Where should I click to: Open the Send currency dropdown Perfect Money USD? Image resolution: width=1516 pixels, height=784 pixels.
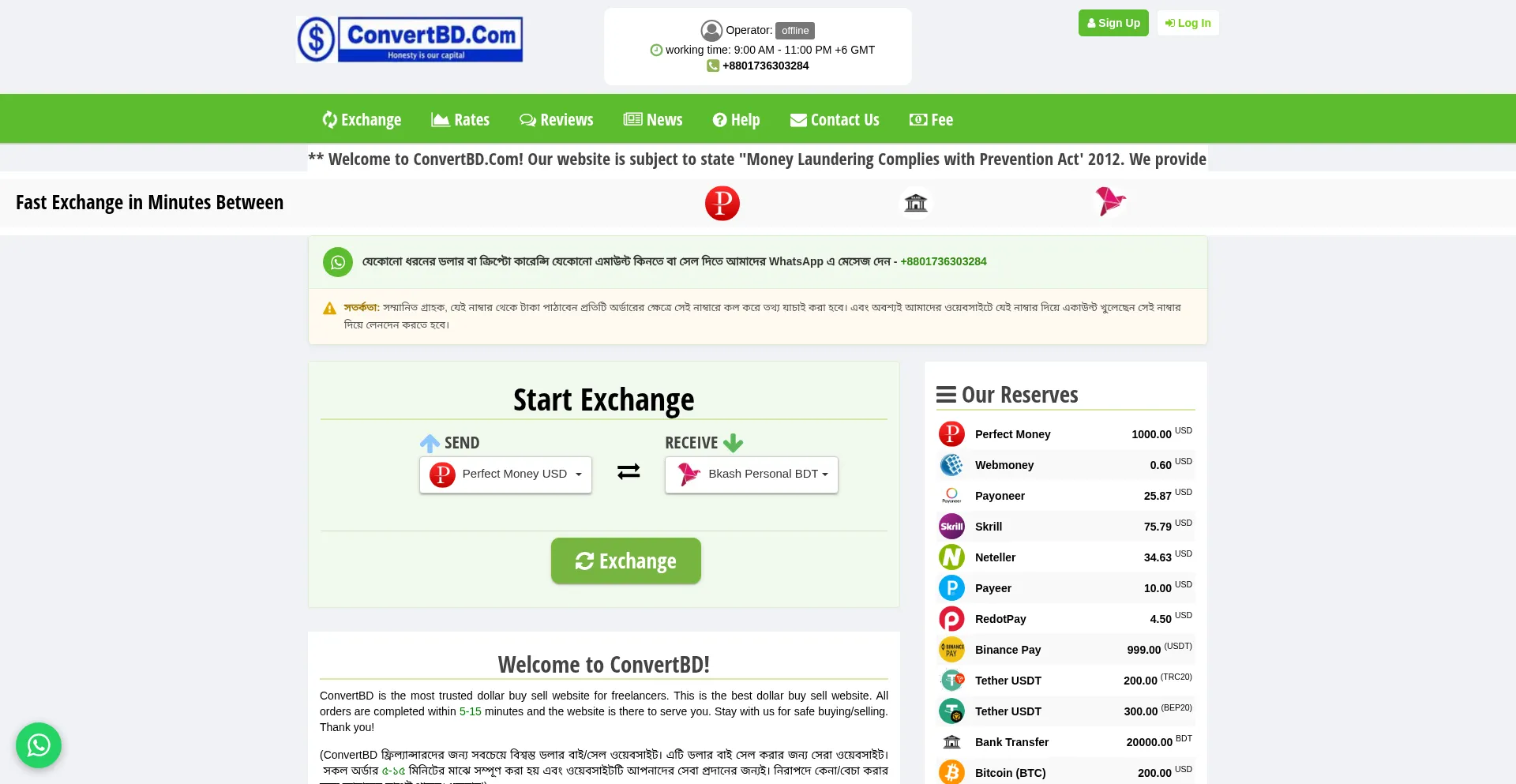pyautogui.click(x=505, y=475)
